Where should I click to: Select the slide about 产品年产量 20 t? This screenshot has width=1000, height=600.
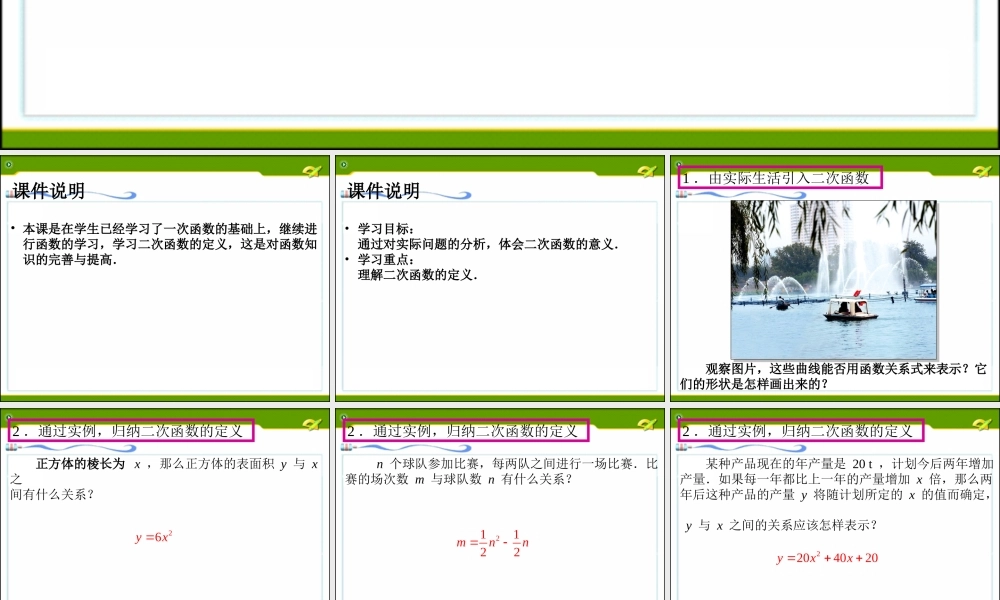[x=835, y=504]
